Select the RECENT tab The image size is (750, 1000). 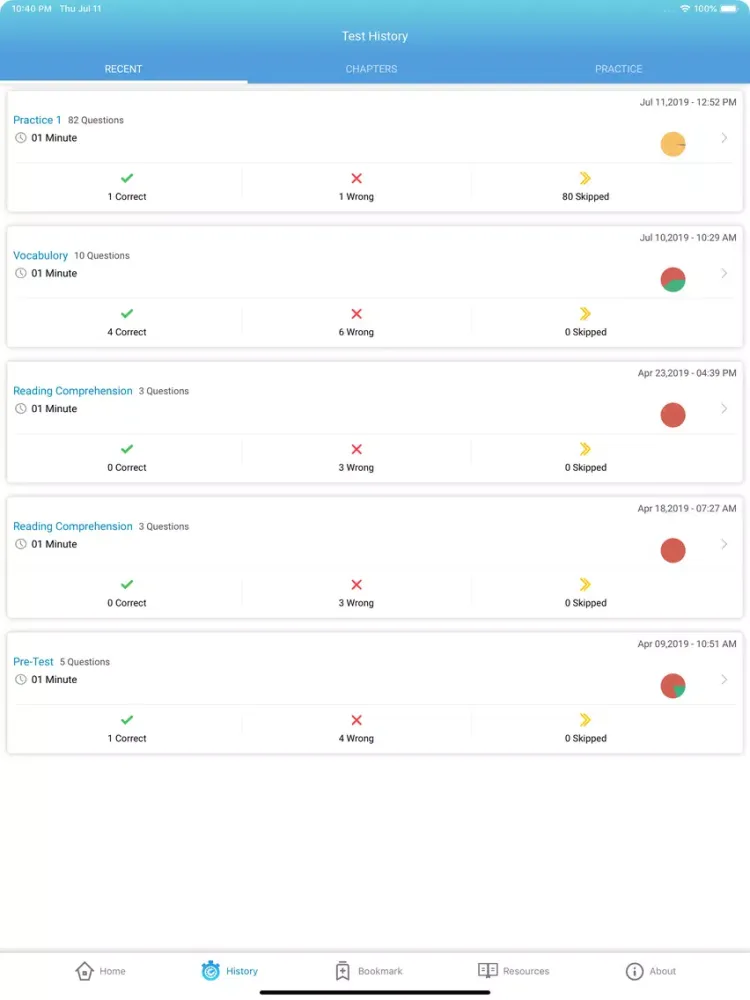click(x=123, y=69)
